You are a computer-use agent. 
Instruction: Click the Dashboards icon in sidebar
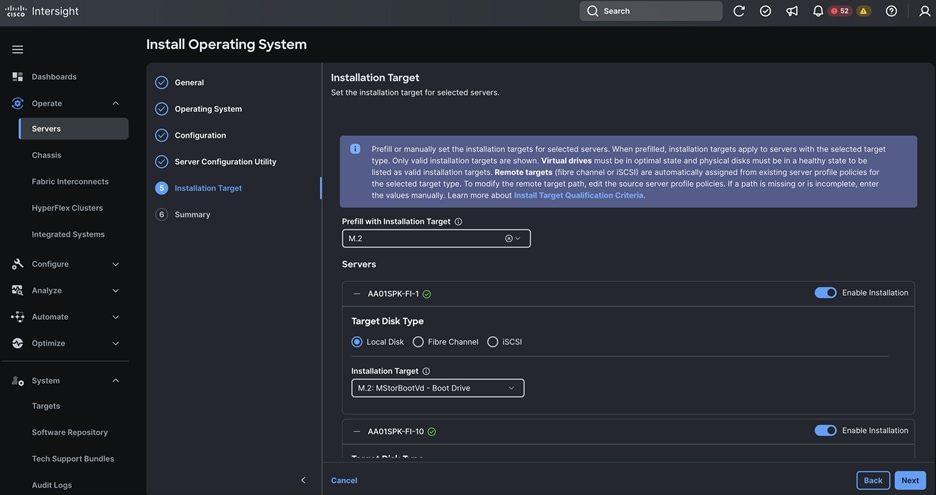pyautogui.click(x=17, y=76)
